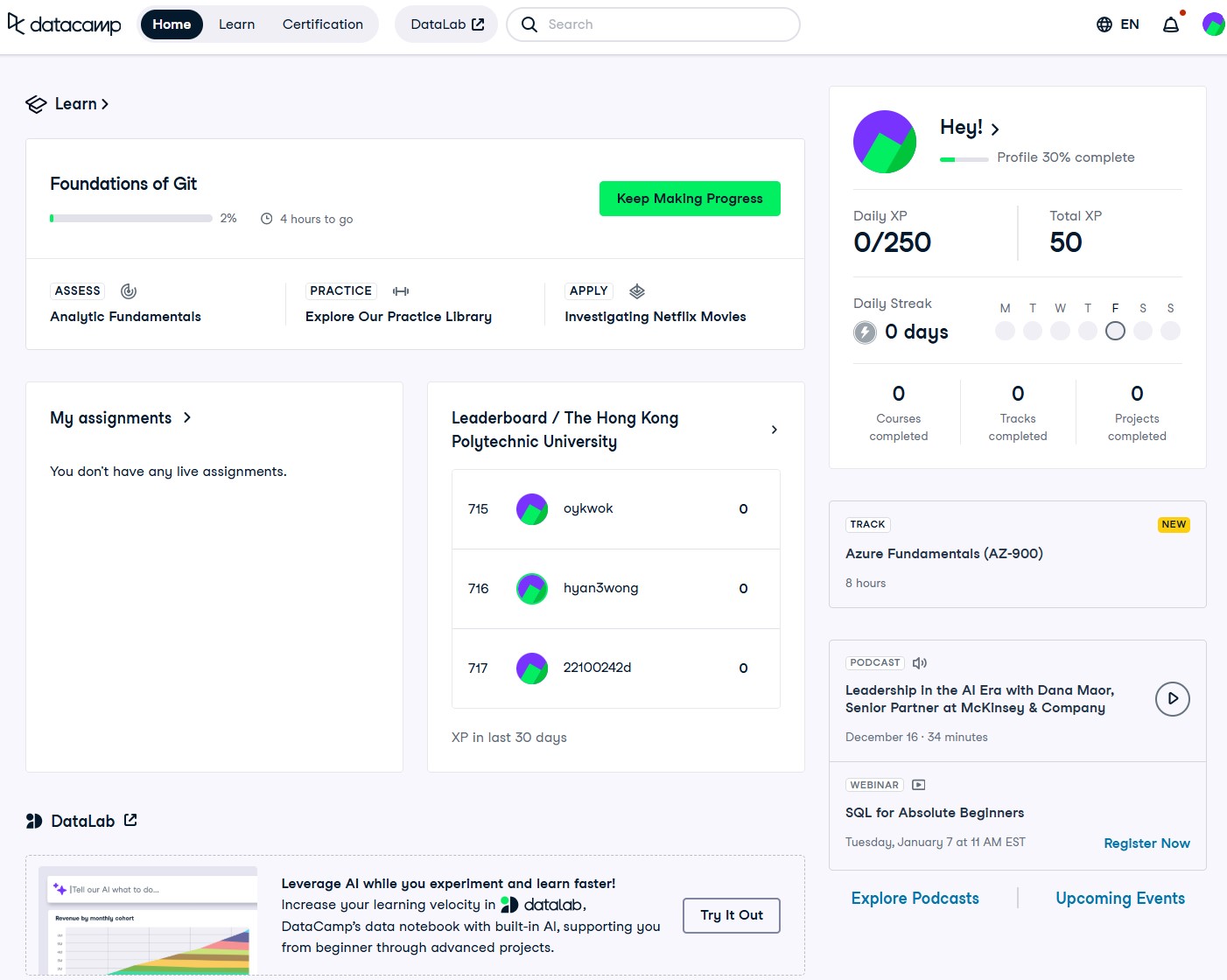Open the Leaderboard chevron arrow
This screenshot has width=1227, height=980.
pyautogui.click(x=775, y=430)
